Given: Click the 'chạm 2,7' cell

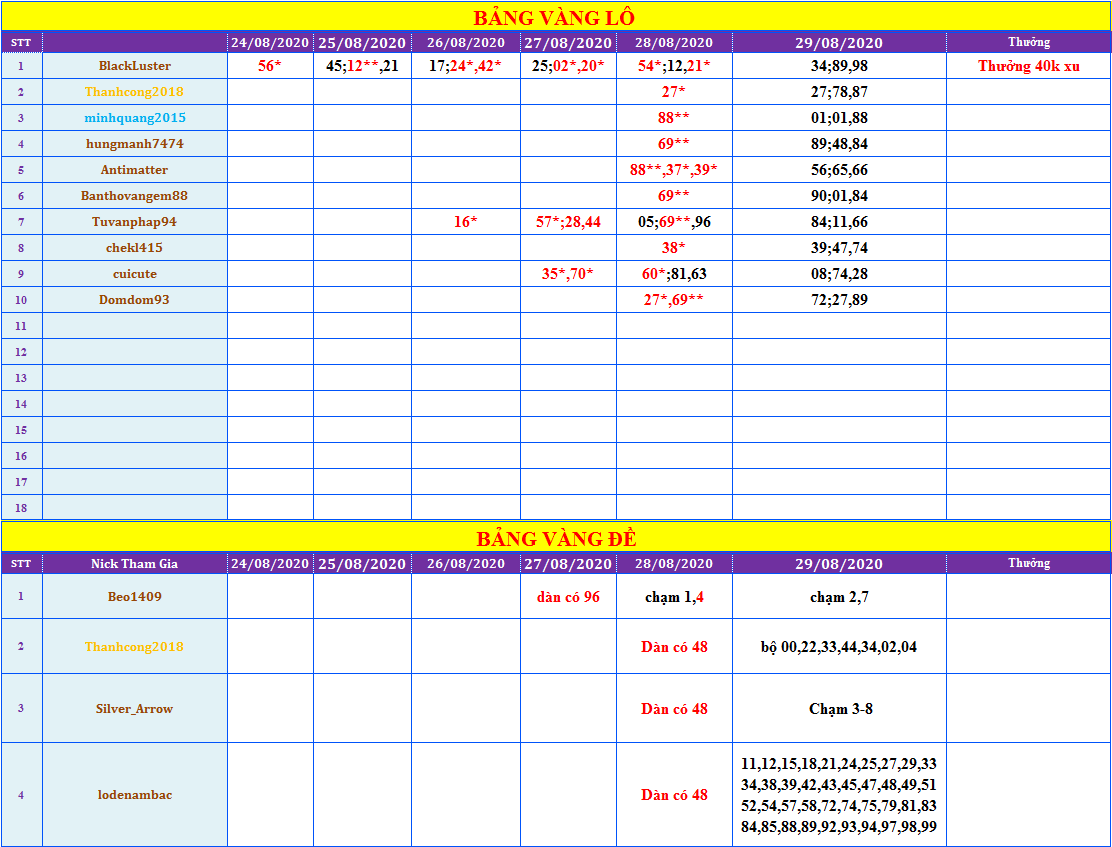Looking at the screenshot, I should click(840, 597).
